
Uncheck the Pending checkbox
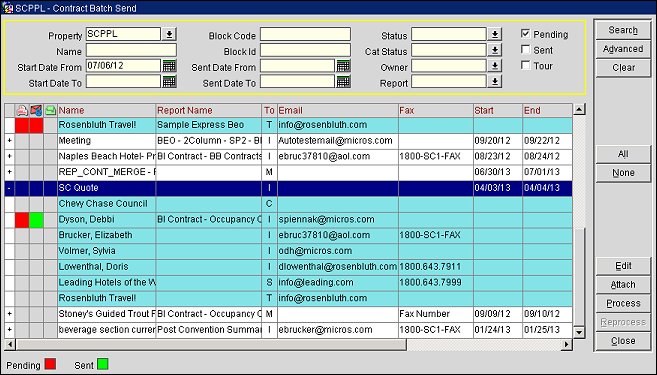(x=525, y=34)
